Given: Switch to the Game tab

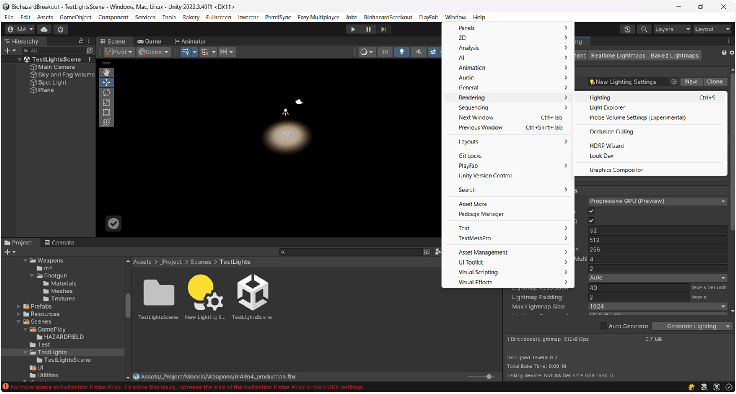Looking at the screenshot, I should [x=149, y=41].
